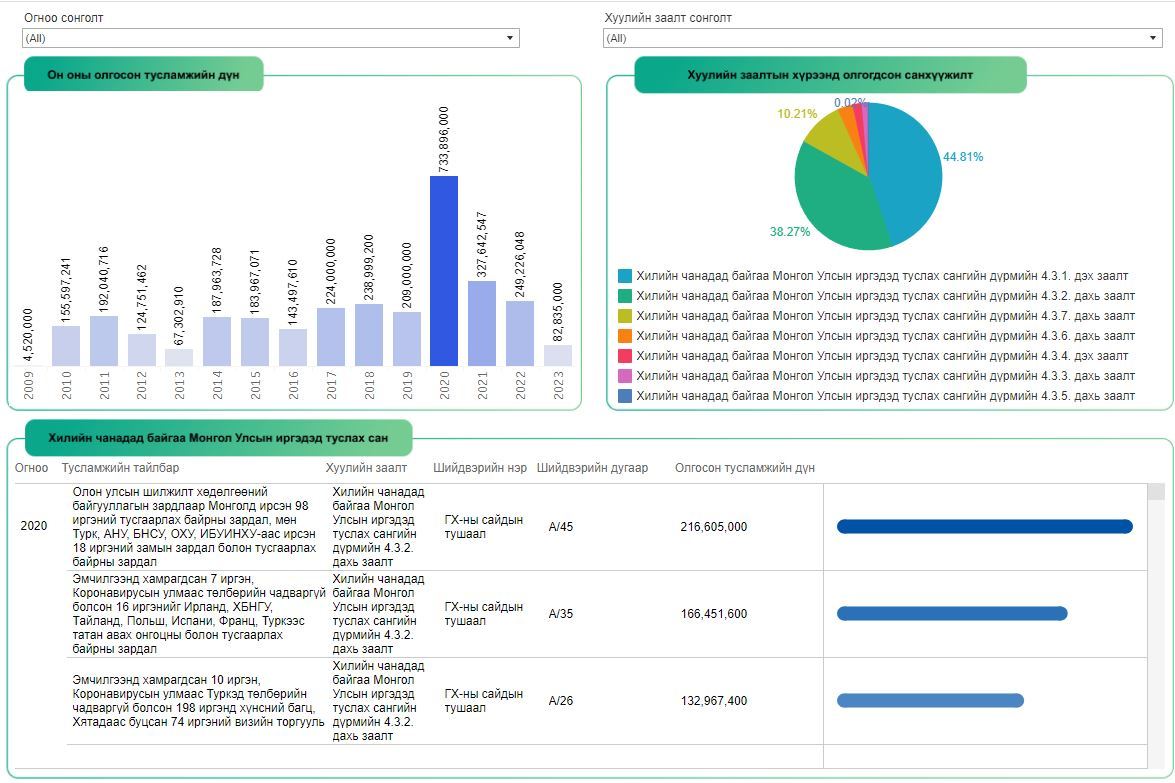The height and width of the screenshot is (783, 1175).
Task: Select the 2009 bar labeled 4,520,000
Action: (x=28, y=365)
